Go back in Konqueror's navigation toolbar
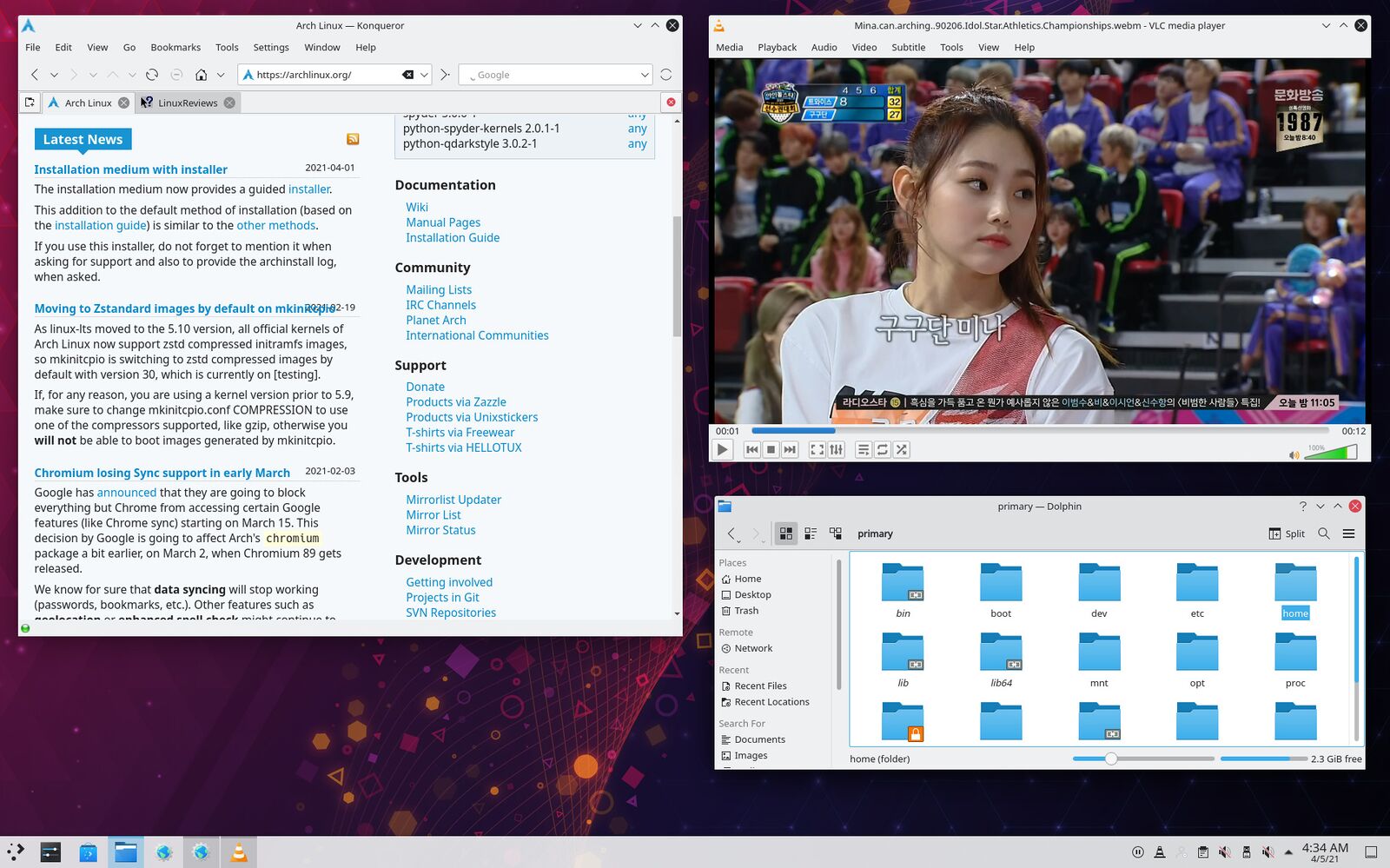1390x868 pixels. [x=35, y=75]
